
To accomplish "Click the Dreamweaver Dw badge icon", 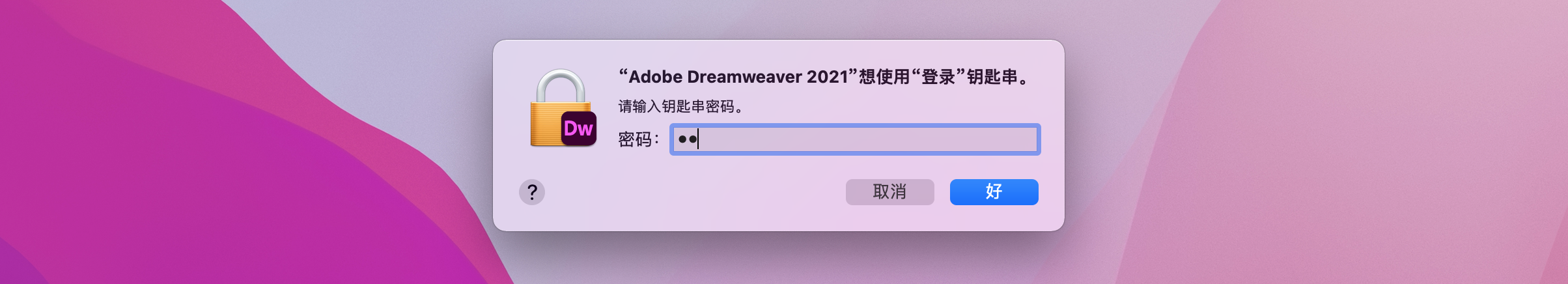I will click(x=578, y=128).
